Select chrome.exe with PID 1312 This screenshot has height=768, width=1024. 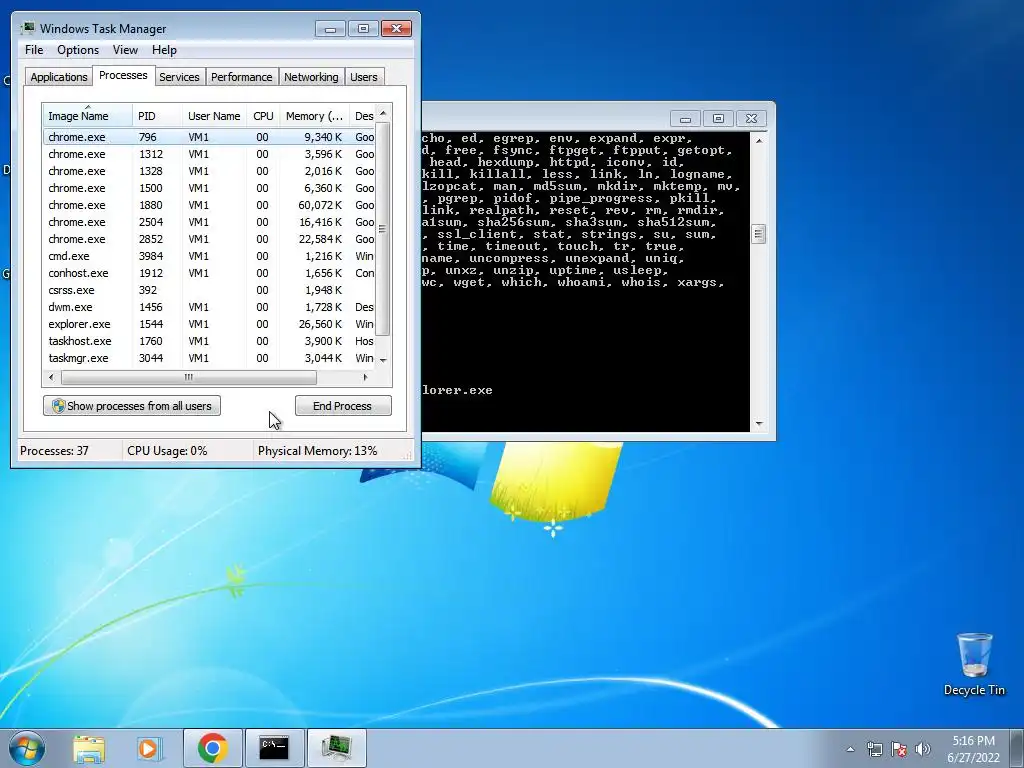(x=210, y=154)
